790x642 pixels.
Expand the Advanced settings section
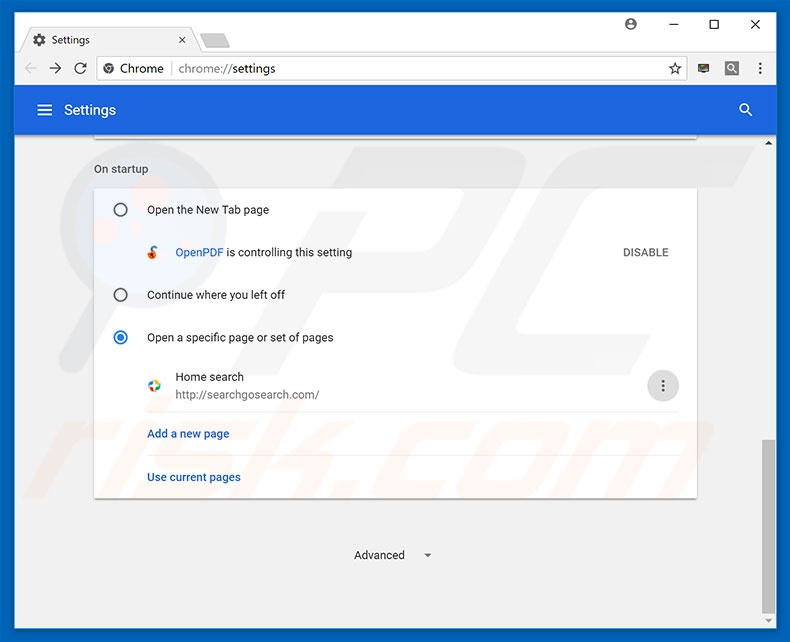click(x=392, y=555)
